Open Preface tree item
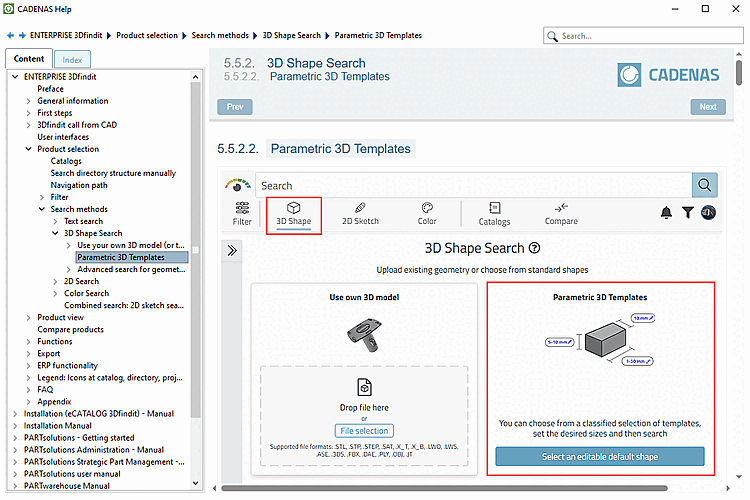Screen dimensions: 750x500 tap(51, 89)
